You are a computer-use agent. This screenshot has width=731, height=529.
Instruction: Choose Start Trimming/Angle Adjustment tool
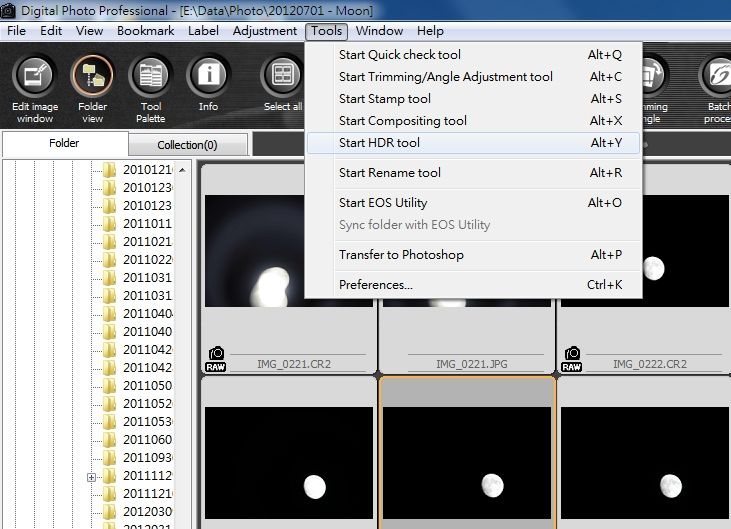(x=474, y=77)
